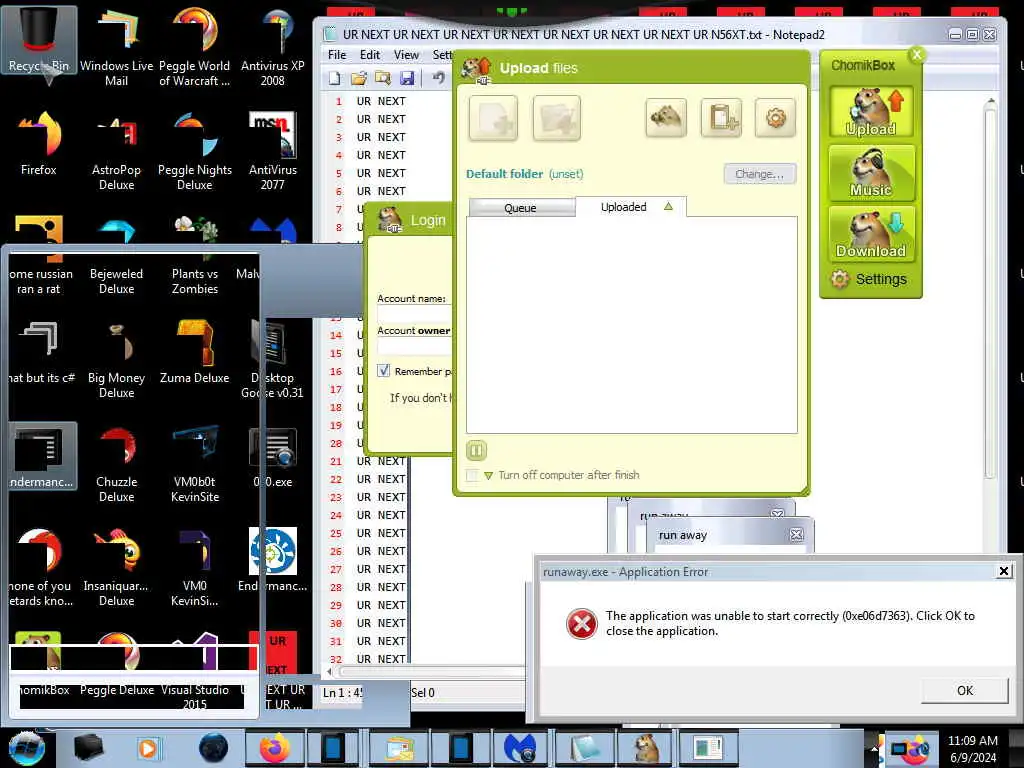The height and width of the screenshot is (768, 1024).
Task: Select the Recycle Bin desktop icon
Action: click(x=39, y=41)
